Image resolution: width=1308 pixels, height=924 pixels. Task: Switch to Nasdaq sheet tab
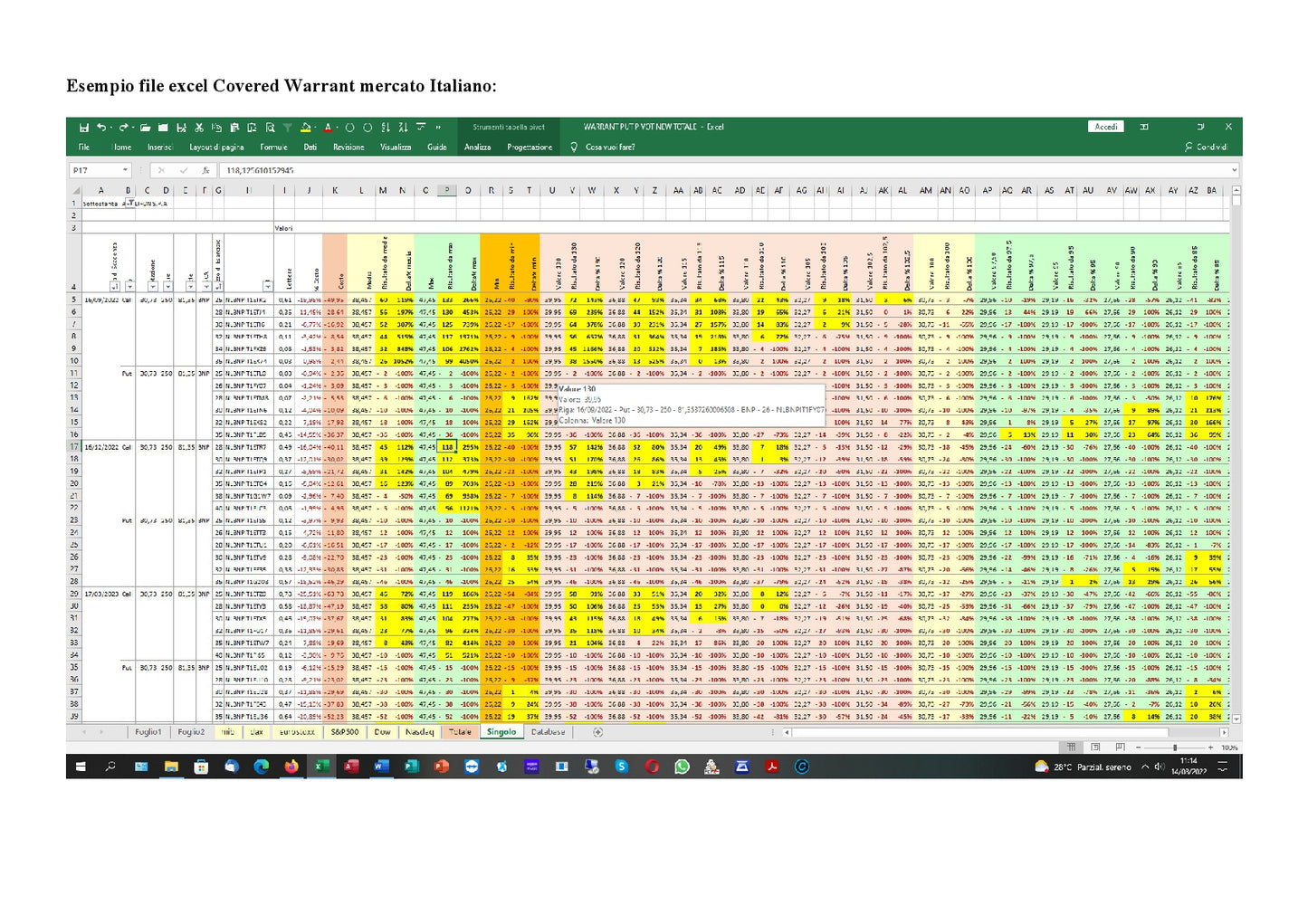click(419, 732)
